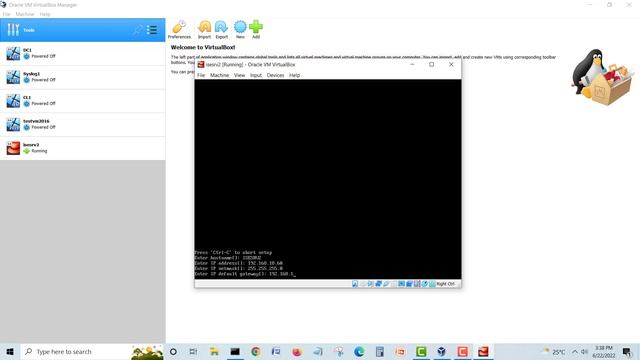Image resolution: width=640 pixels, height=360 pixels.
Task: Open View menu in isesrv2 VM window
Action: tap(240, 75)
